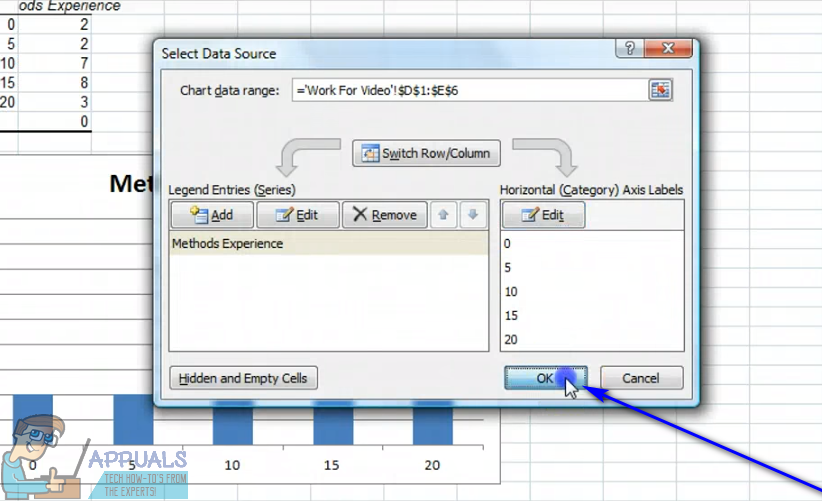
Task: Select axis label 0 in list
Action: point(507,243)
